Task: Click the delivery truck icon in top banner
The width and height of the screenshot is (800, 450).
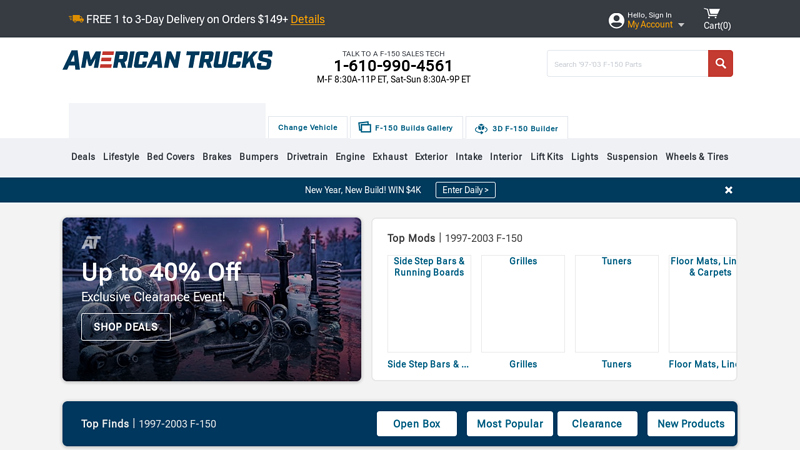Action: tap(76, 19)
